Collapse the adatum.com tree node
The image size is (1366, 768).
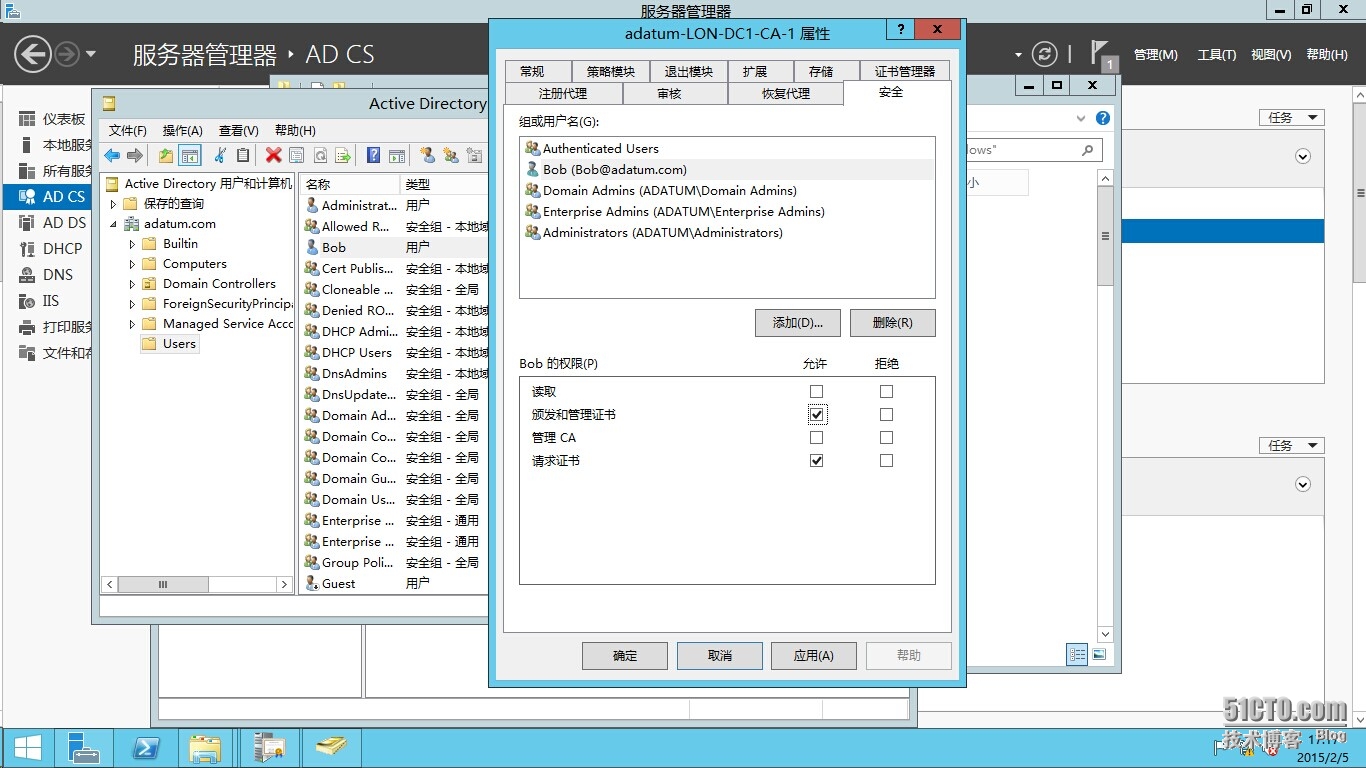(x=113, y=224)
